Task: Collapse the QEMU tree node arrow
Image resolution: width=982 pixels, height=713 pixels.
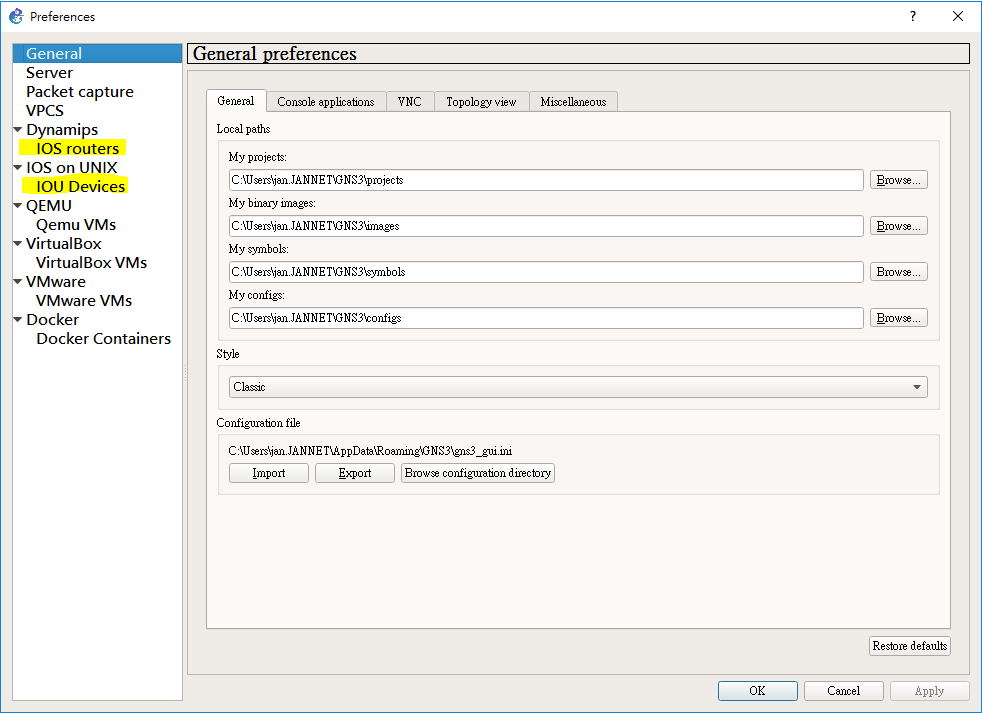Action: (18, 206)
